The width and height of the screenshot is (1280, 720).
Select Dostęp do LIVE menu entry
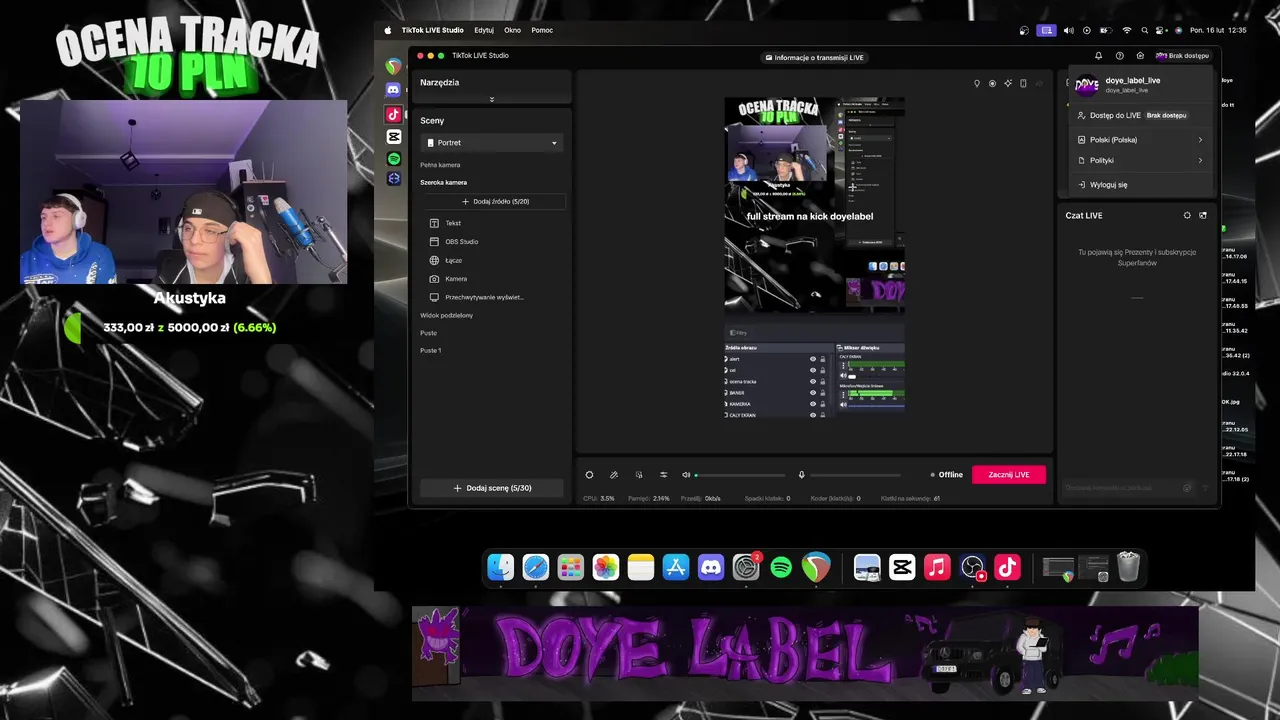[1138, 115]
